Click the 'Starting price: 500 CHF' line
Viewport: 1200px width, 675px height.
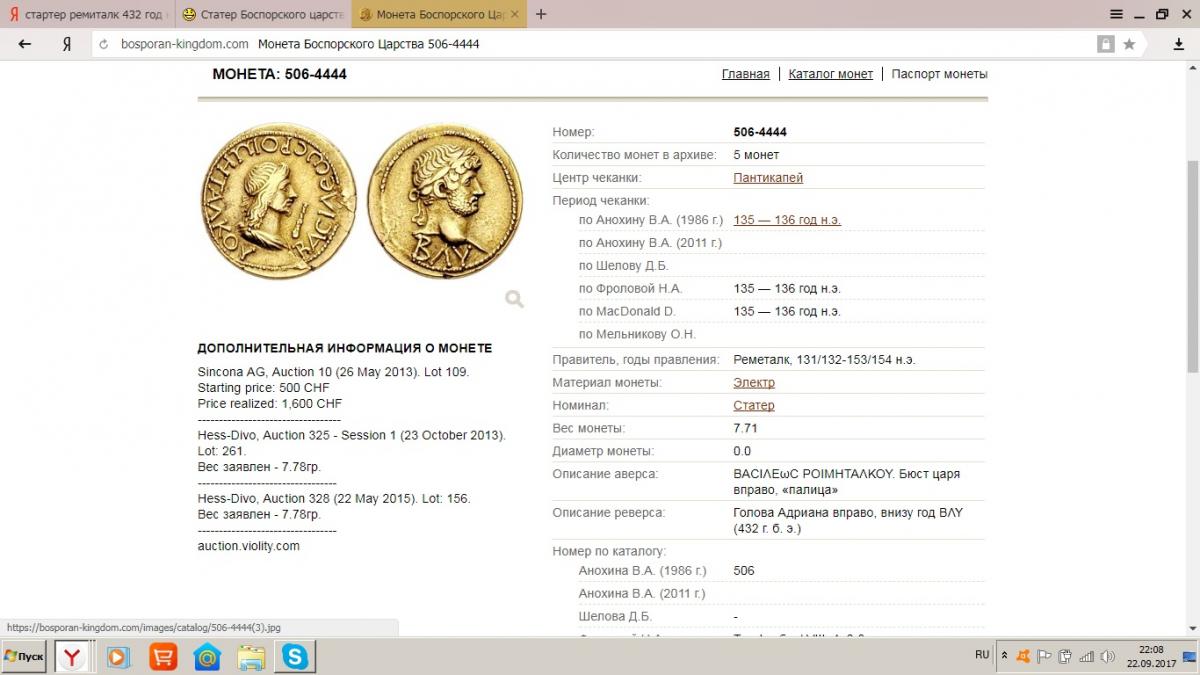point(262,388)
